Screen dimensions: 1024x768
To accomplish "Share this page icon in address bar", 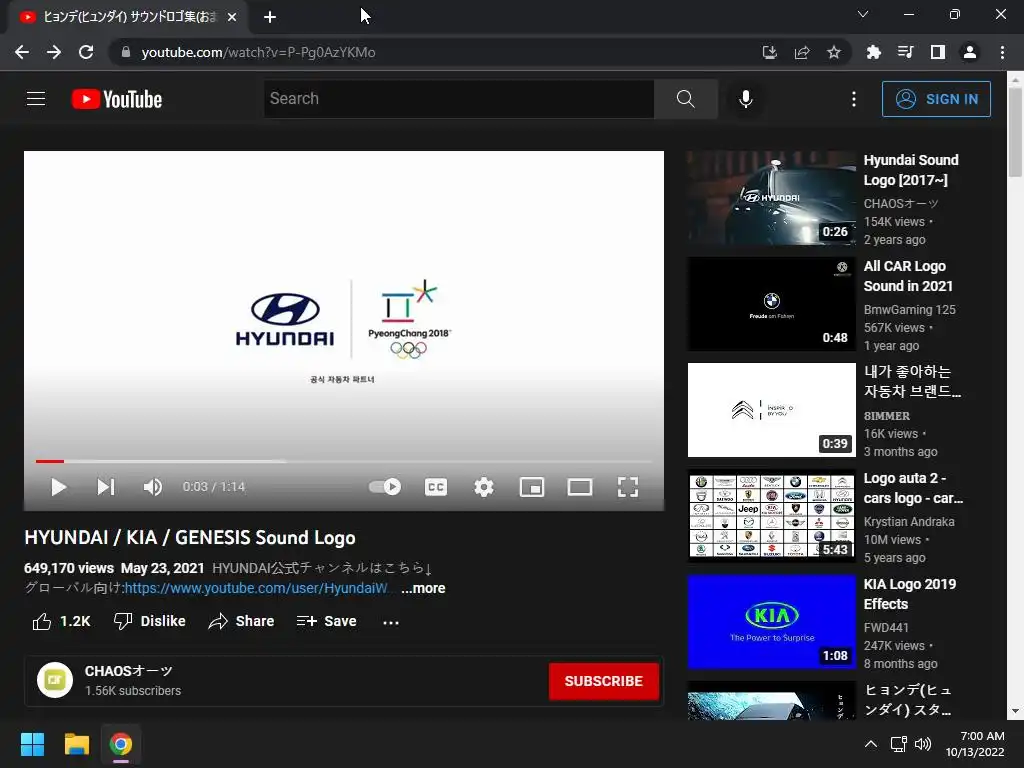I will (x=802, y=52).
